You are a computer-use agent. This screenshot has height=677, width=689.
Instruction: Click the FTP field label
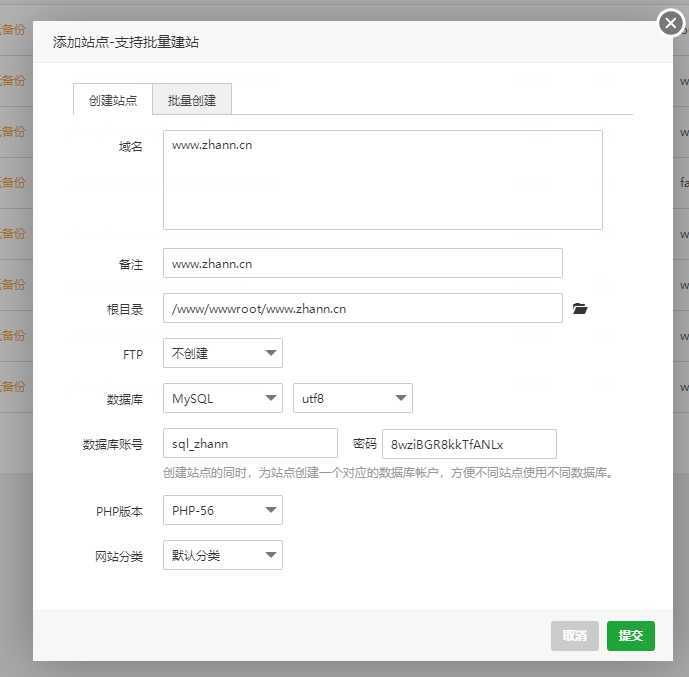point(133,355)
